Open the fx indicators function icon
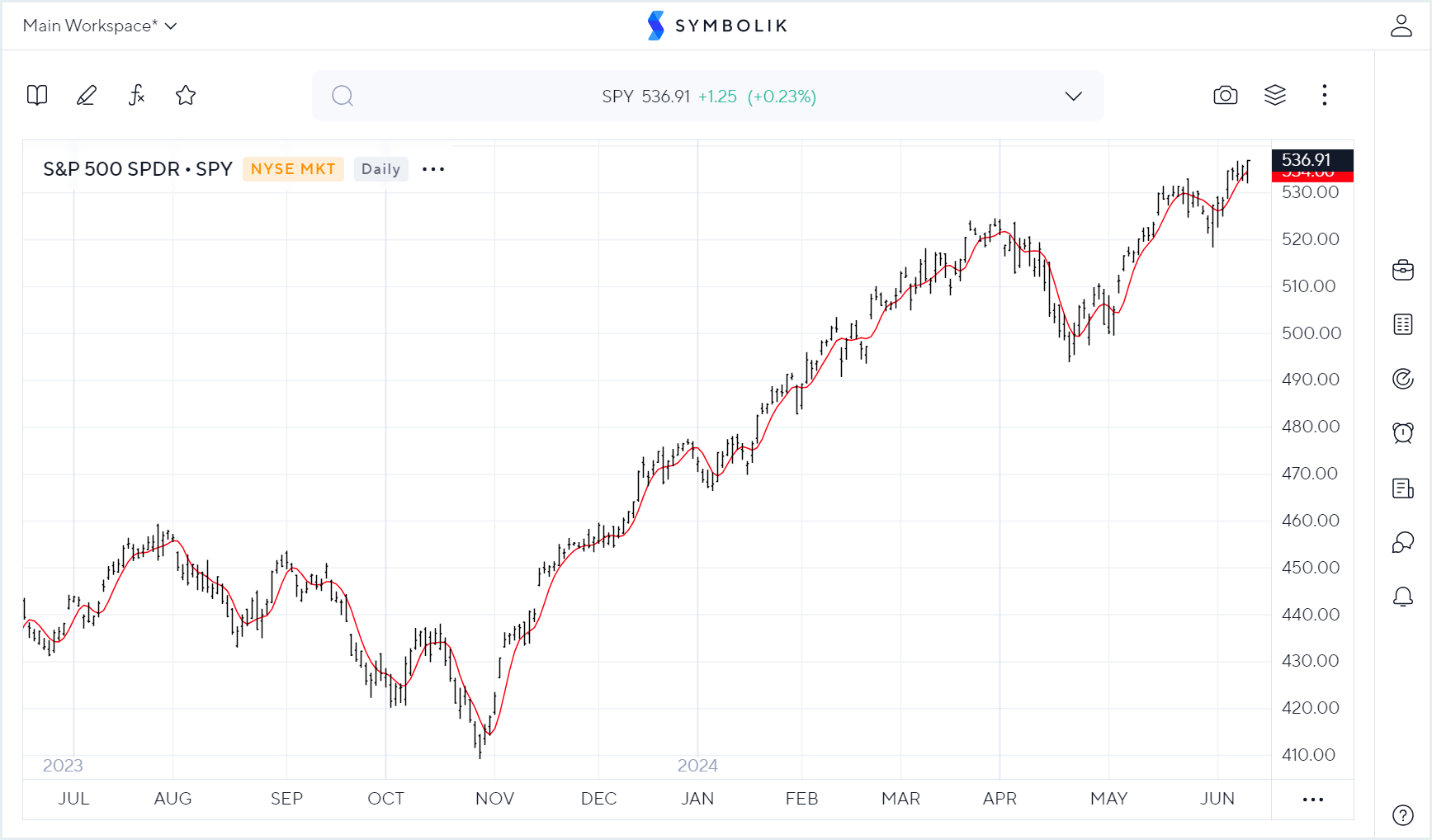Viewport: 1432px width, 840px height. [x=136, y=96]
